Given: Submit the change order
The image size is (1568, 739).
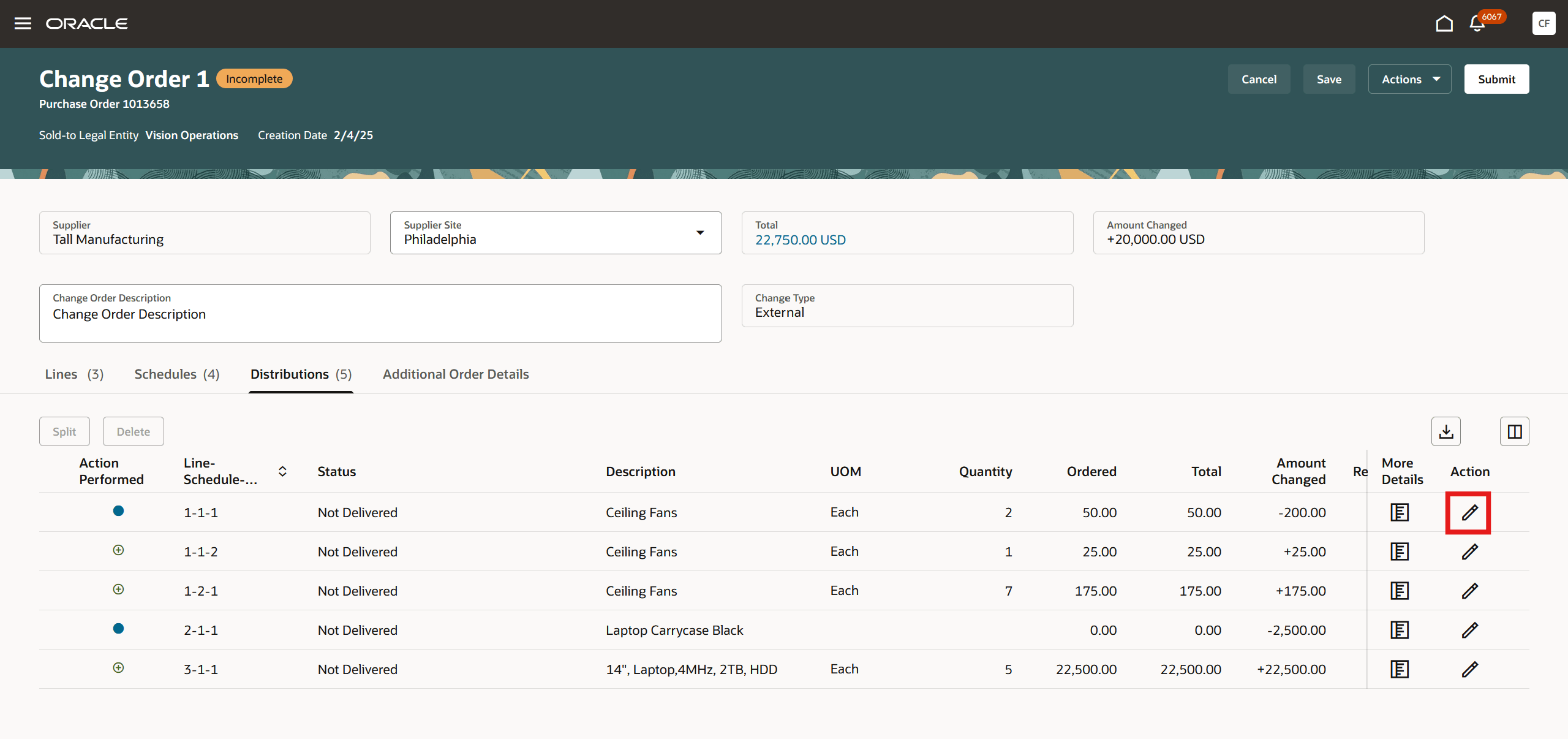Looking at the screenshot, I should pyautogui.click(x=1496, y=79).
